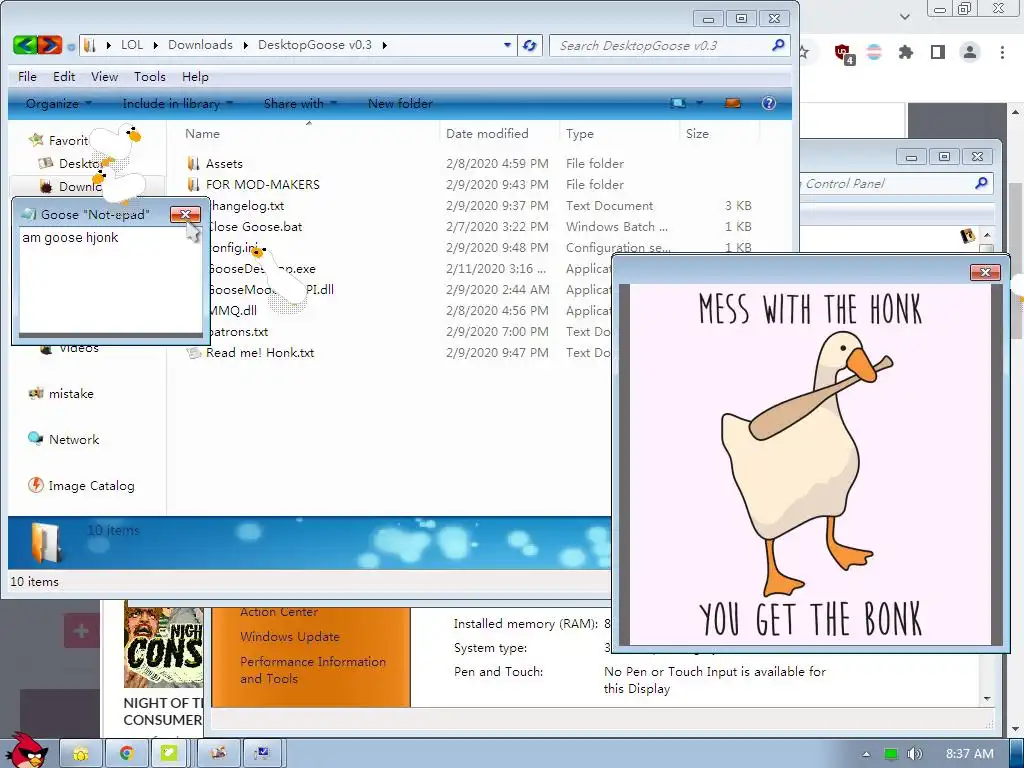Expand the breadcrumb arrow after Downloads
This screenshot has height=768, width=1024.
pyautogui.click(x=246, y=45)
